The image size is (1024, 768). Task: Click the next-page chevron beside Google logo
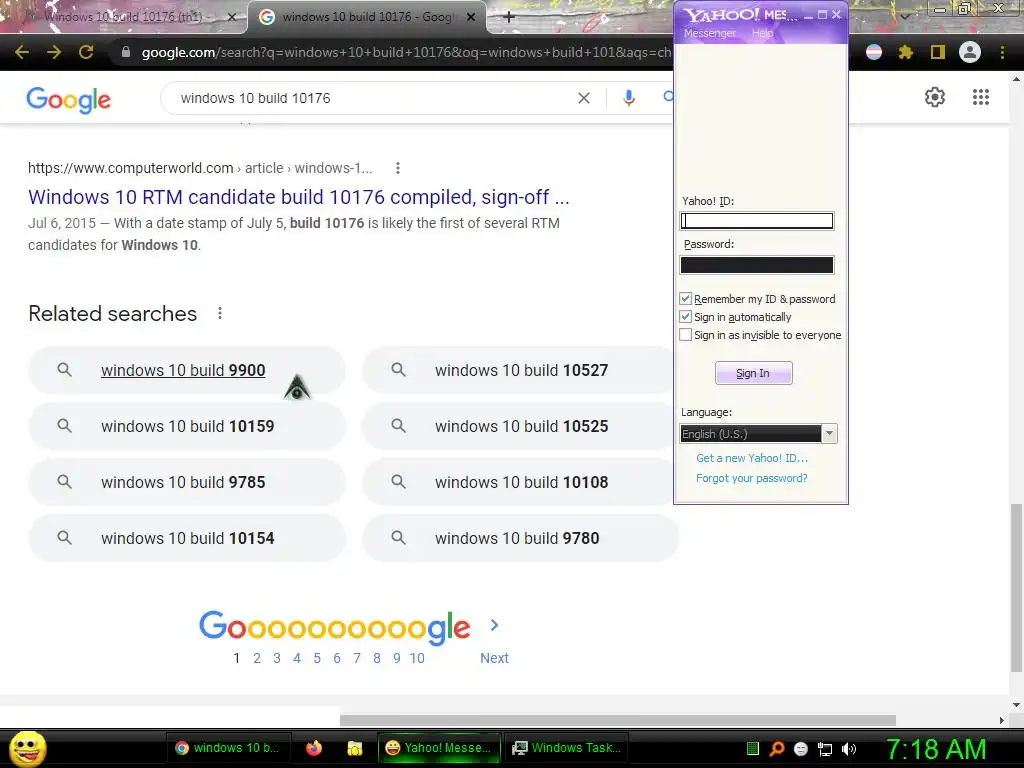[x=494, y=625]
